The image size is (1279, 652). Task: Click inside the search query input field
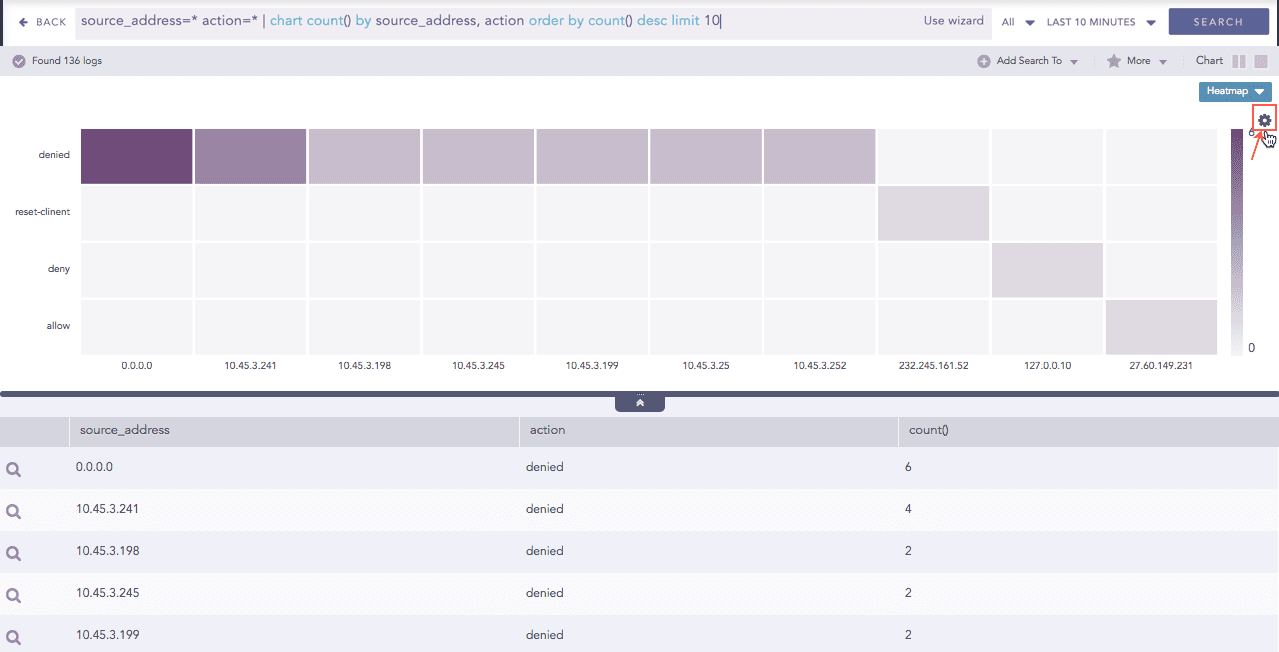(x=500, y=22)
